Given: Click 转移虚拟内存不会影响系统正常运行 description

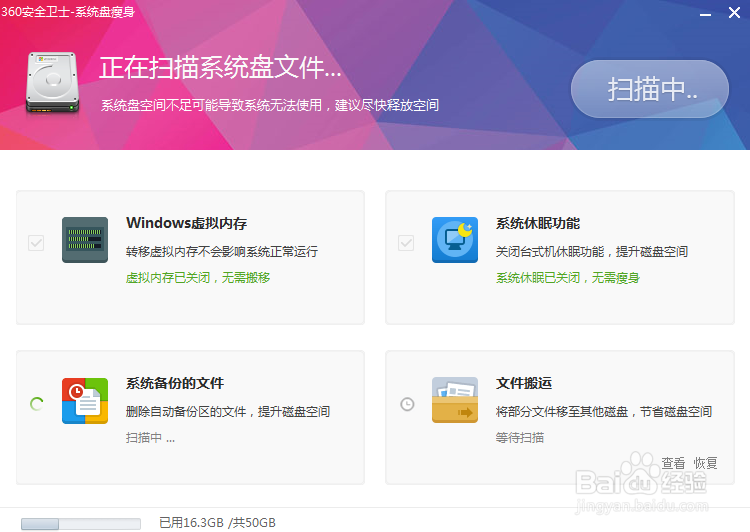Looking at the screenshot, I should coord(222,252).
